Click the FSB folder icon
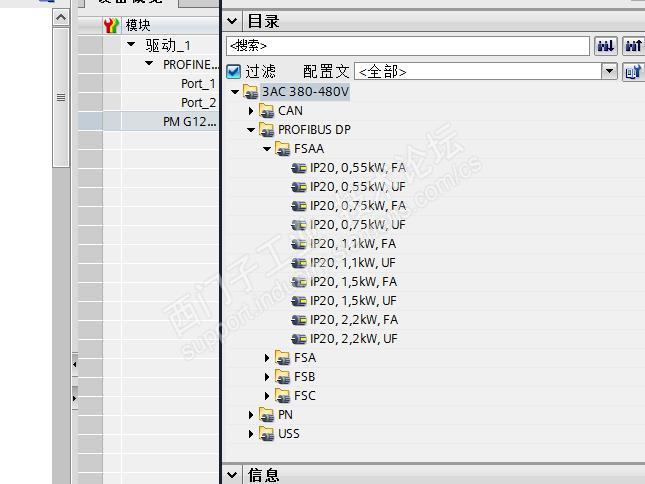Viewport: 645px width, 484px height. 283,377
